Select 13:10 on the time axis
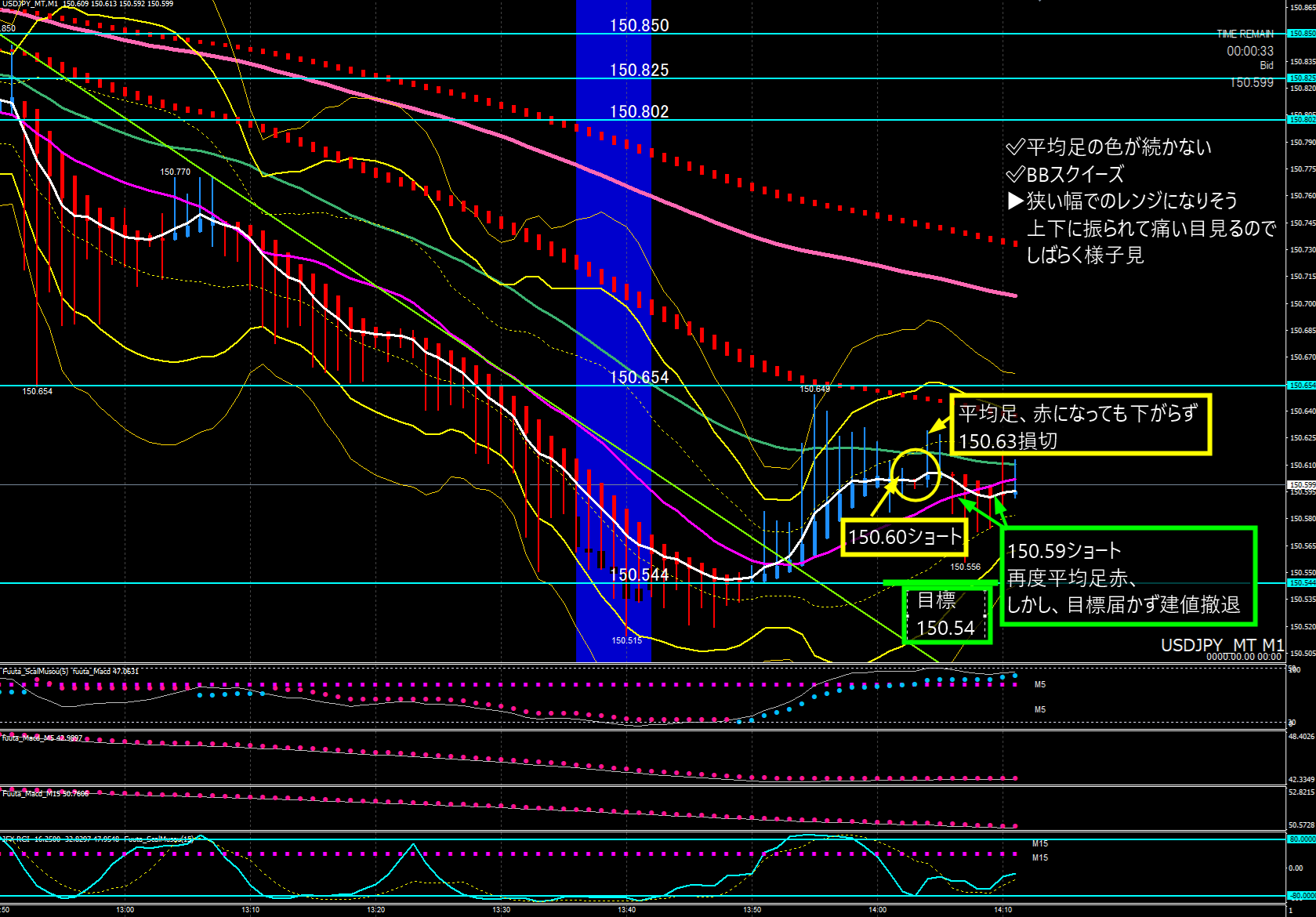The width and height of the screenshot is (1316, 917). point(251,910)
